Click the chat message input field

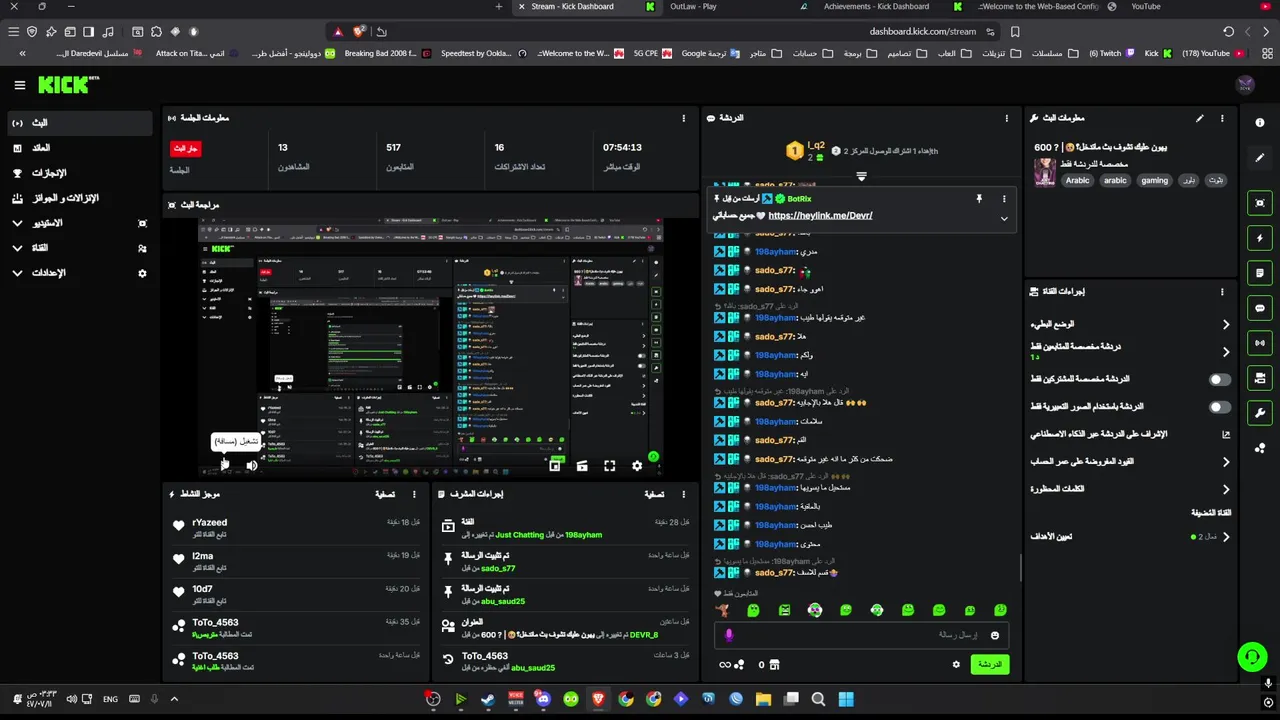point(860,635)
